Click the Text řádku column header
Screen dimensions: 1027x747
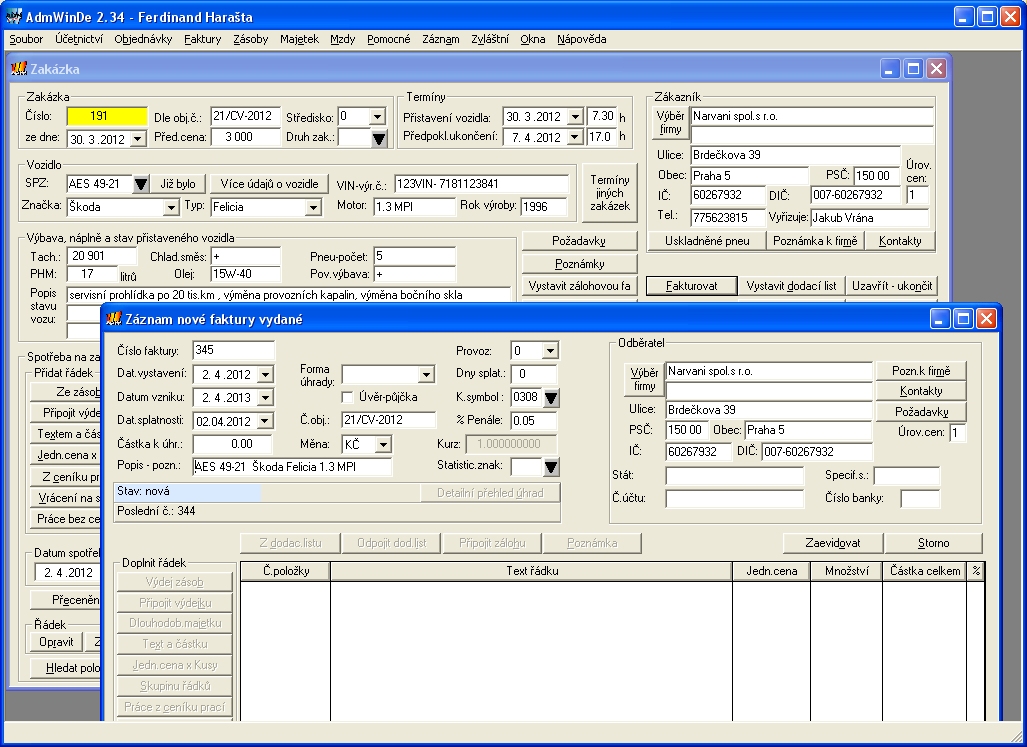click(531, 571)
